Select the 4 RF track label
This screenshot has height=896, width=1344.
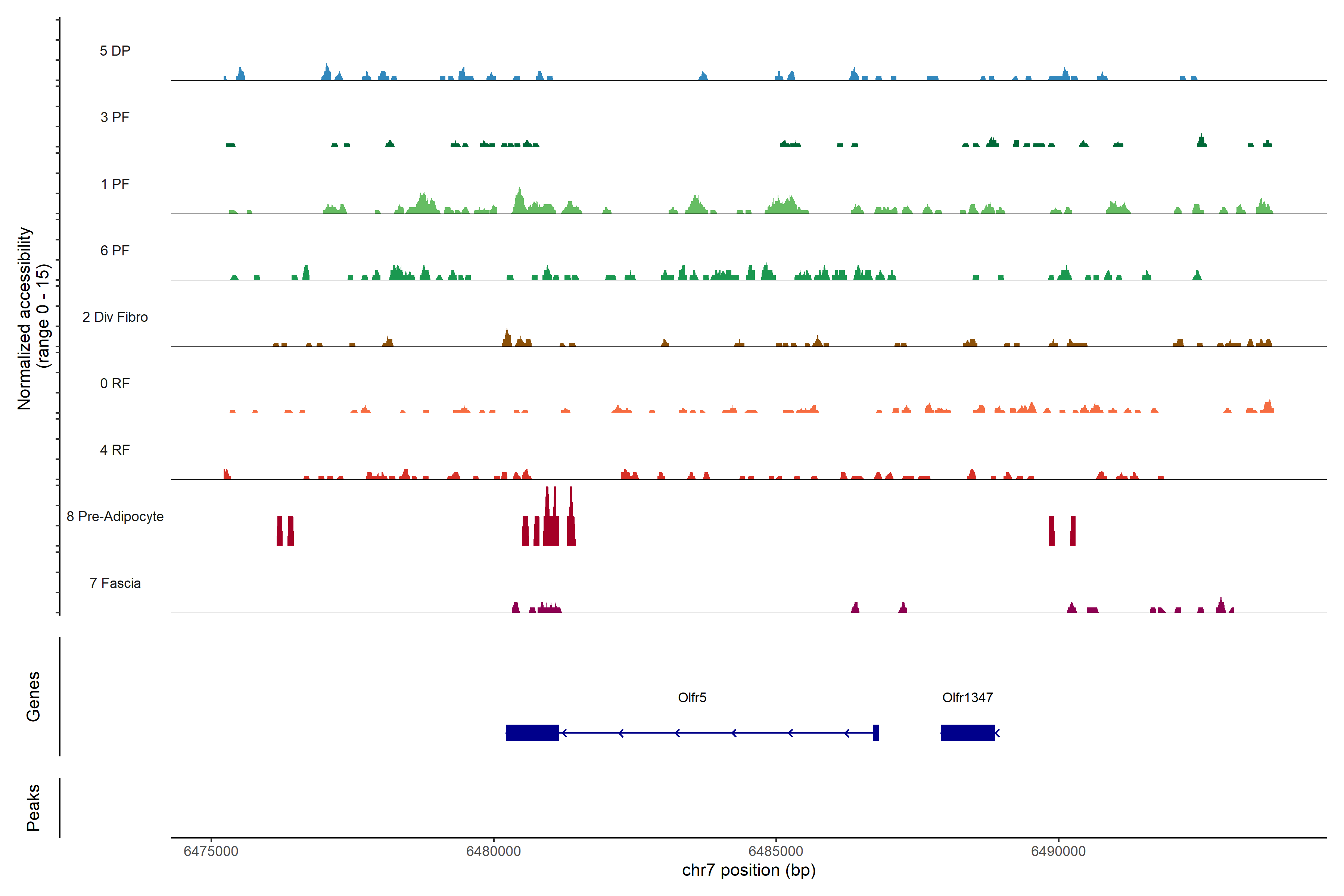point(115,450)
